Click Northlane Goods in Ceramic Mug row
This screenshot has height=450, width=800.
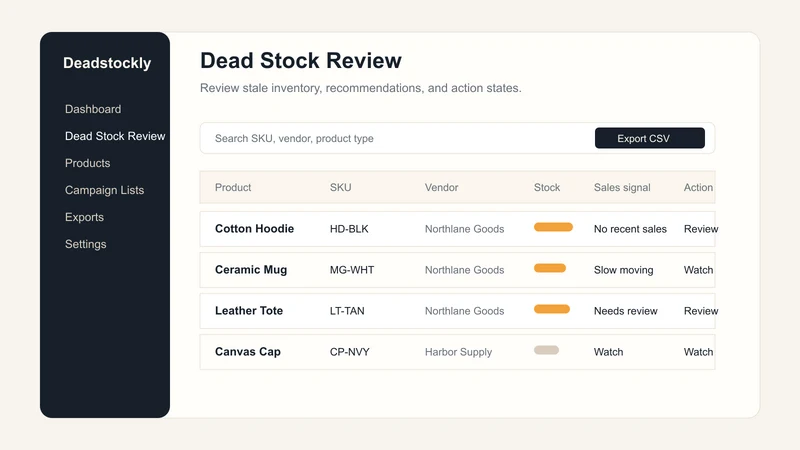464,270
